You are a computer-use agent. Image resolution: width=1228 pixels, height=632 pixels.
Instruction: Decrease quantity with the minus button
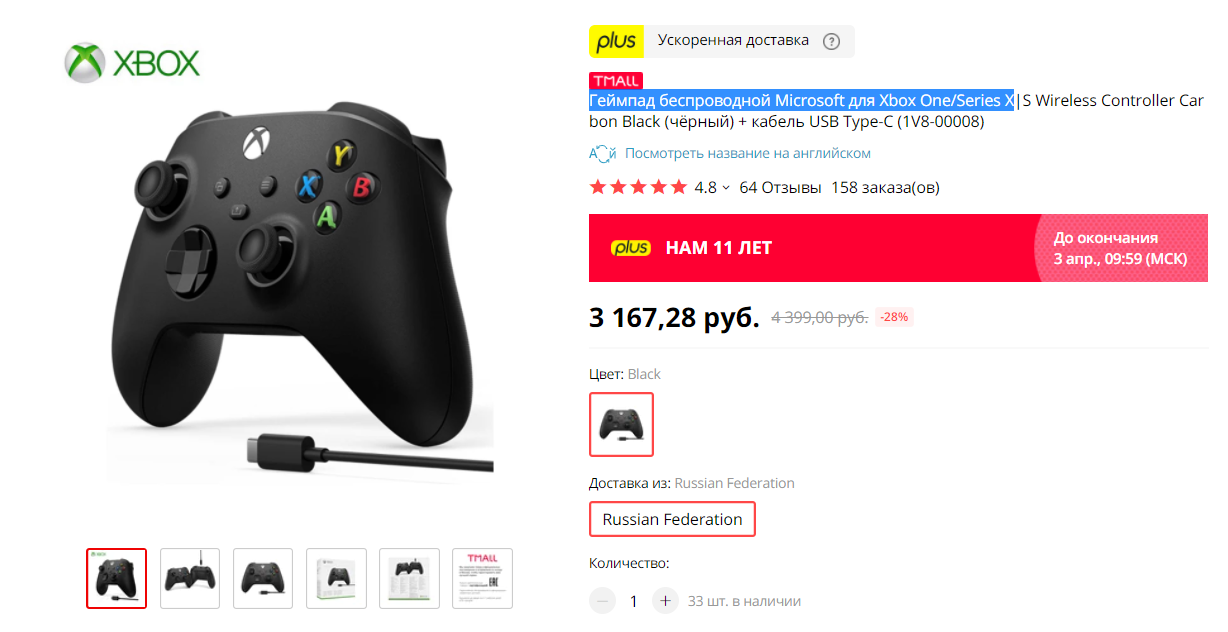602,601
